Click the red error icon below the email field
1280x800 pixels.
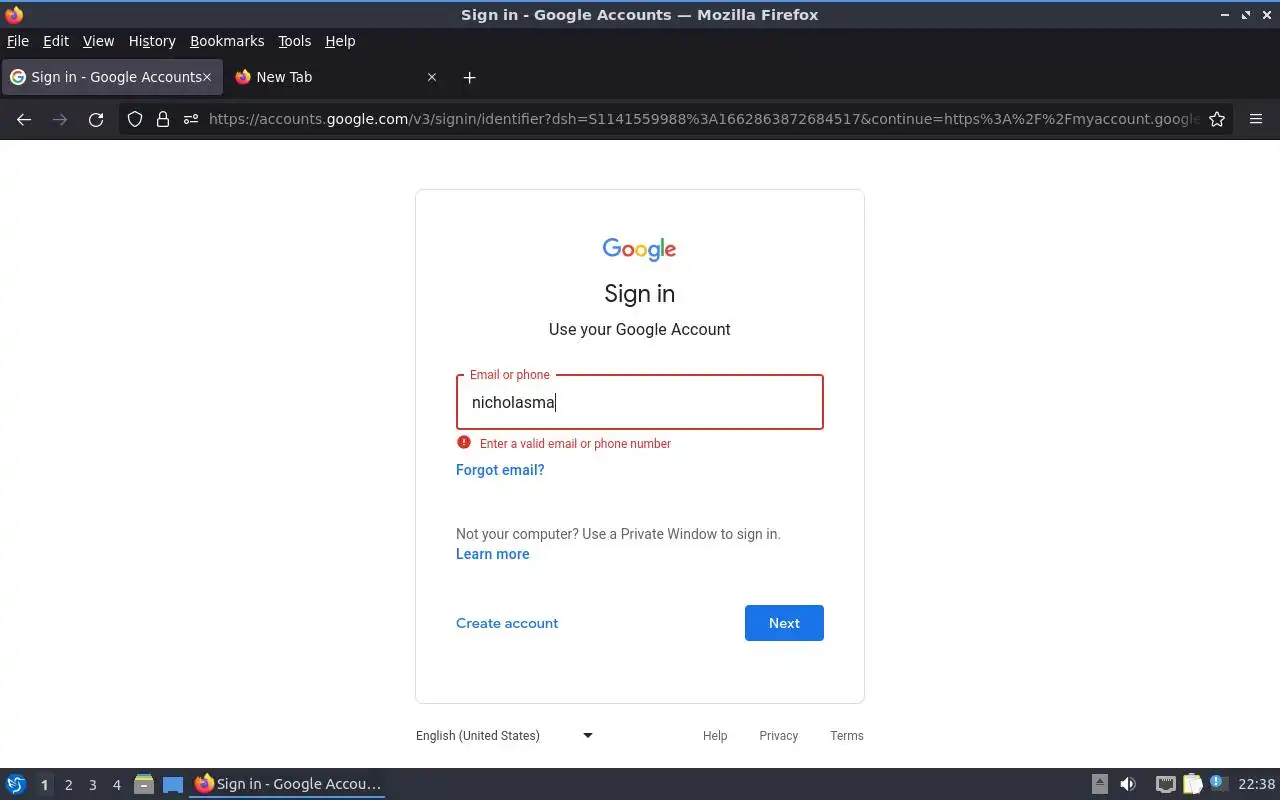464,443
